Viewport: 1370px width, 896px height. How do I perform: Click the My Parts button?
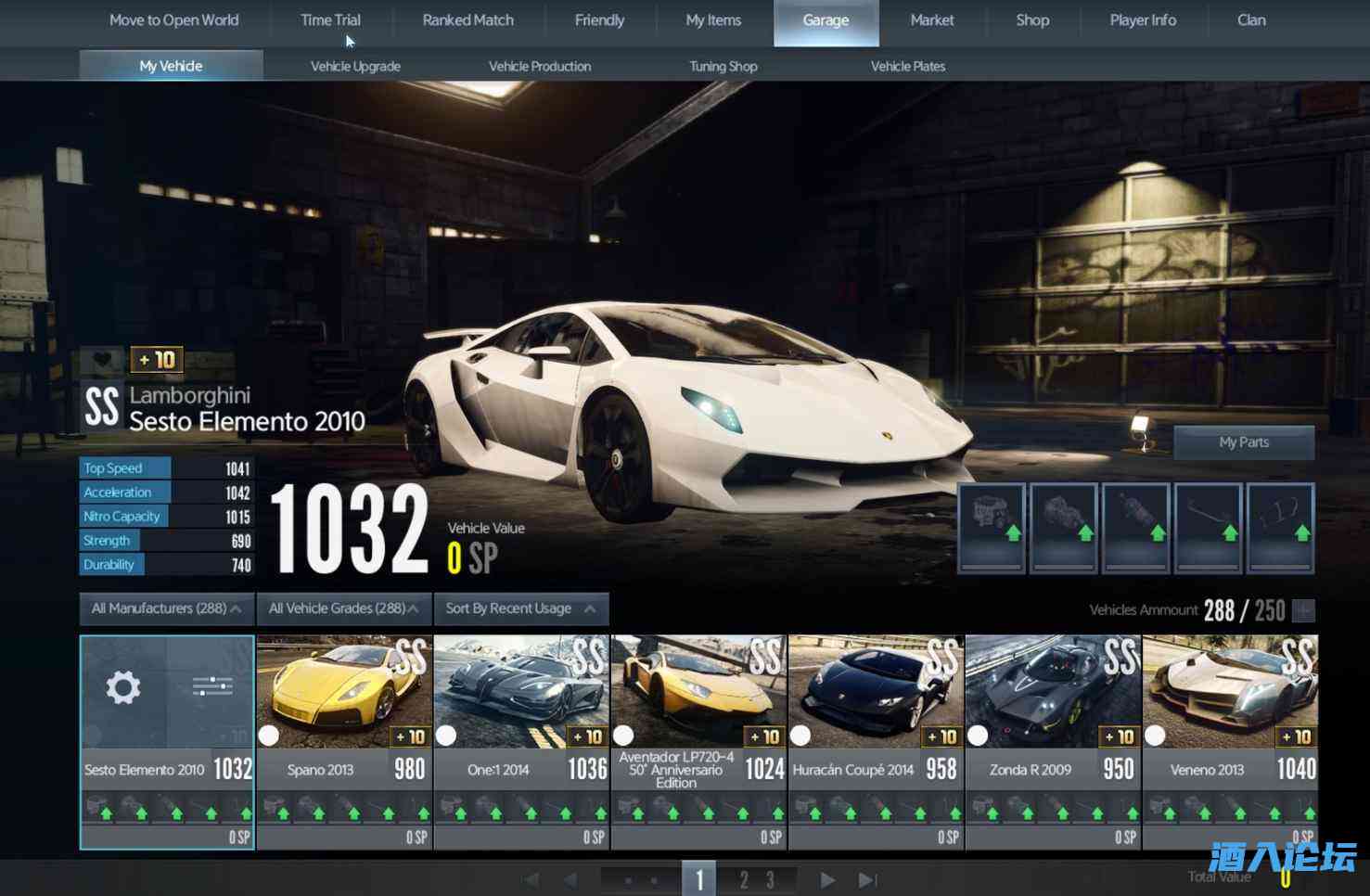(x=1243, y=442)
